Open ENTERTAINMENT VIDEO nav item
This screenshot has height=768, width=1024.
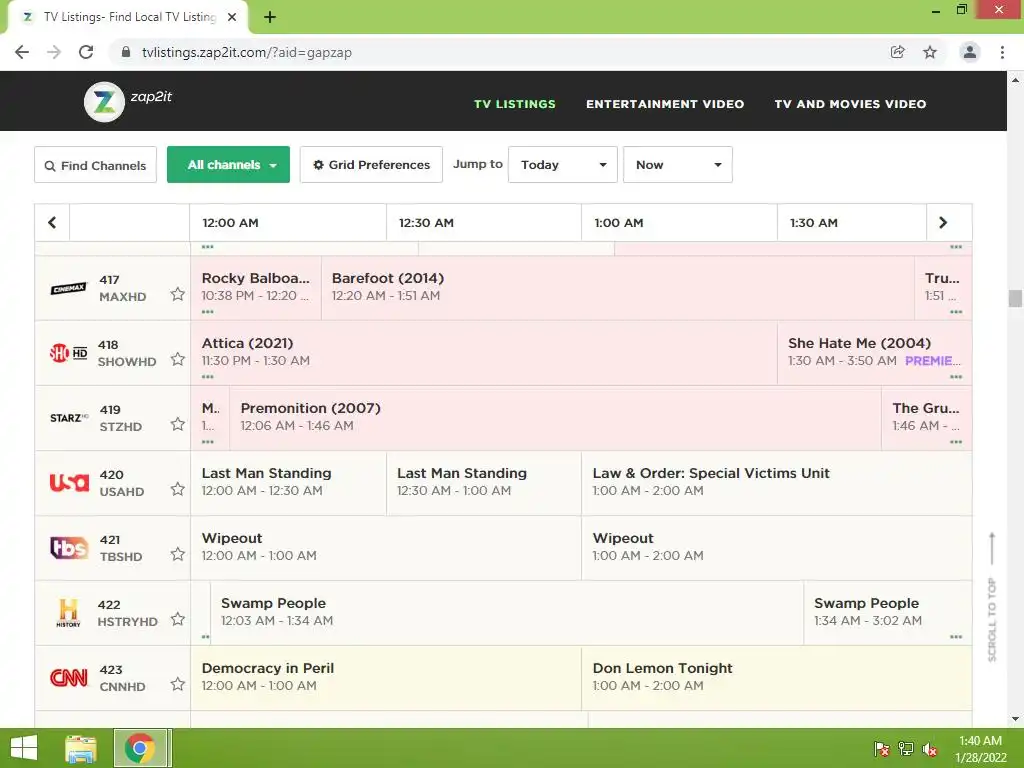pos(665,104)
